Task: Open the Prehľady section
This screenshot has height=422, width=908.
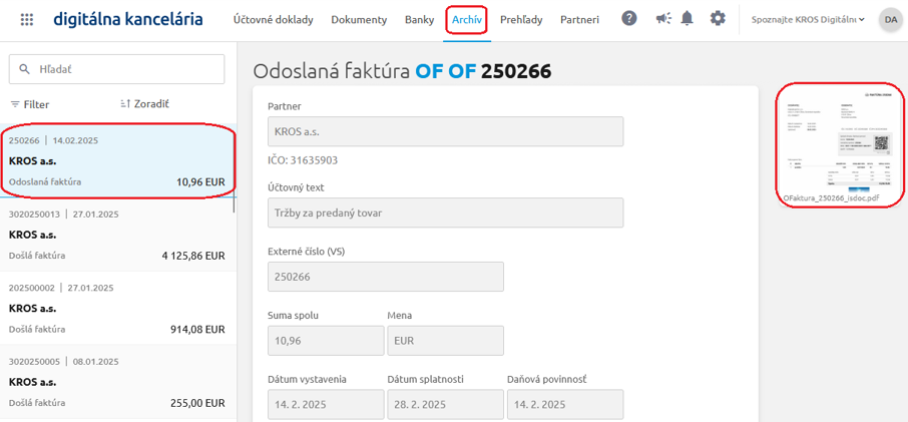Action: coord(522,19)
